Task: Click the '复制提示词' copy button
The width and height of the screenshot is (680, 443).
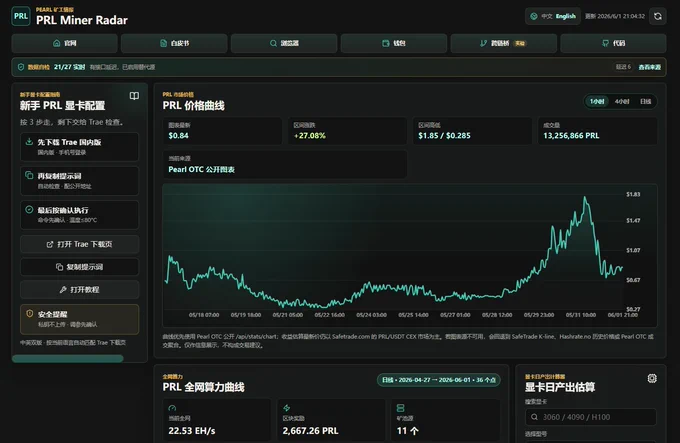Action: pyautogui.click(x=79, y=267)
